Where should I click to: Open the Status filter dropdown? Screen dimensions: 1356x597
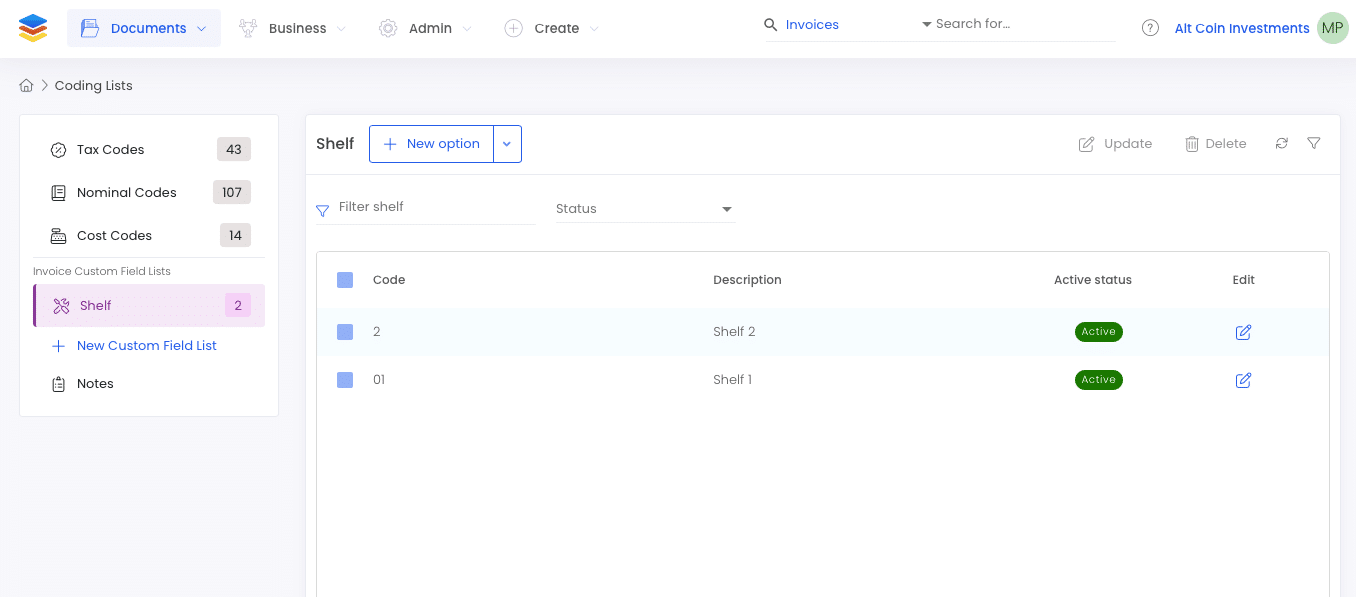point(645,209)
